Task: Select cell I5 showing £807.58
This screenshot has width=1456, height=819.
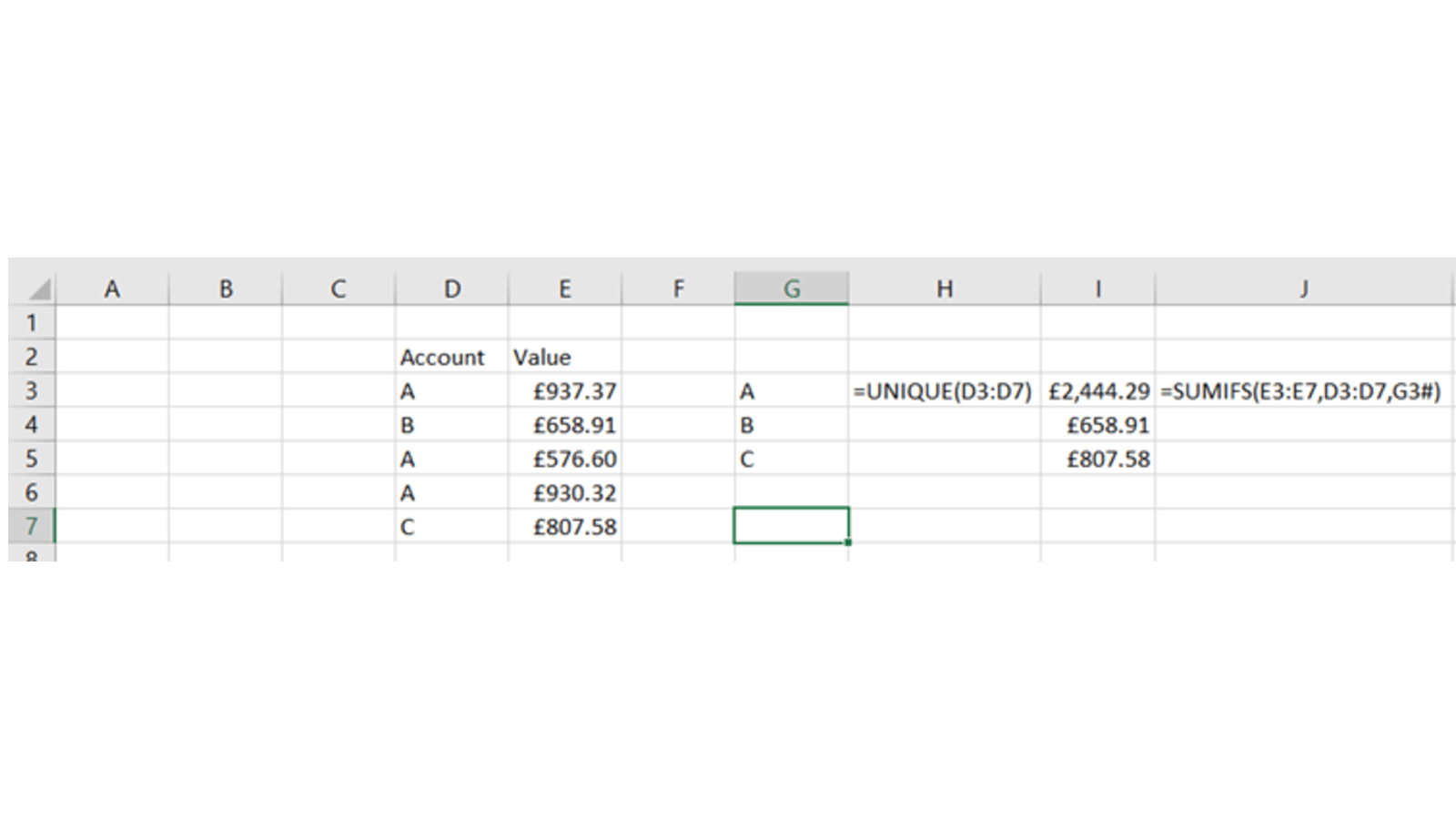Action: [x=1097, y=459]
